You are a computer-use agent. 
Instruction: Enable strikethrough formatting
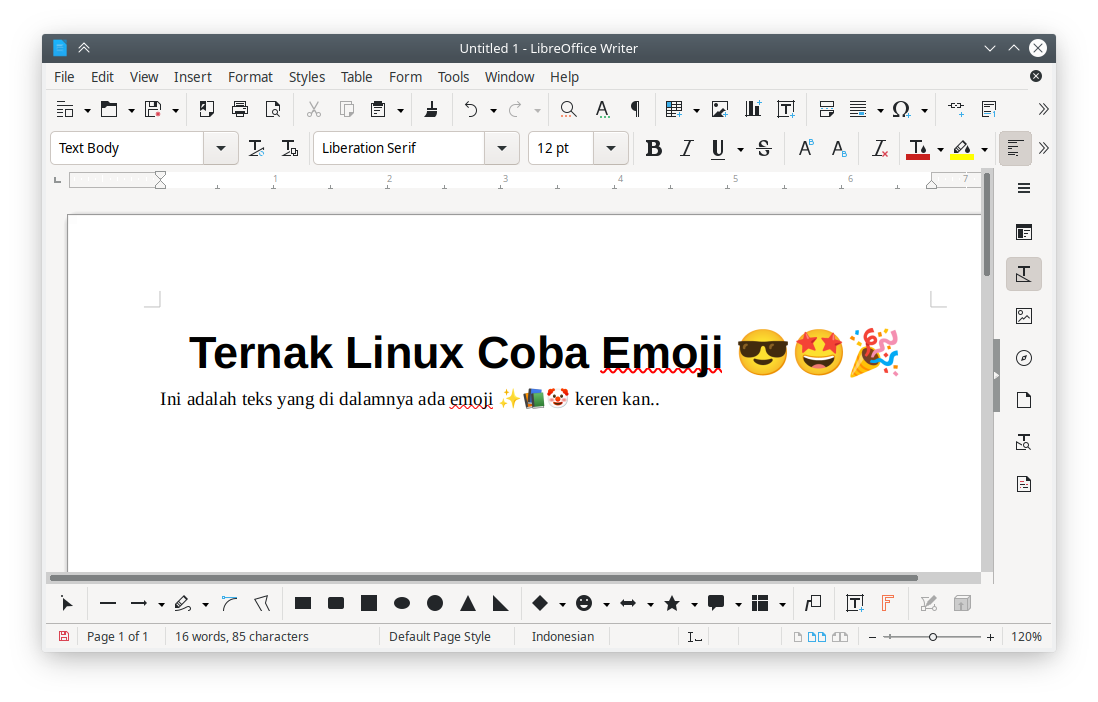pyautogui.click(x=763, y=148)
